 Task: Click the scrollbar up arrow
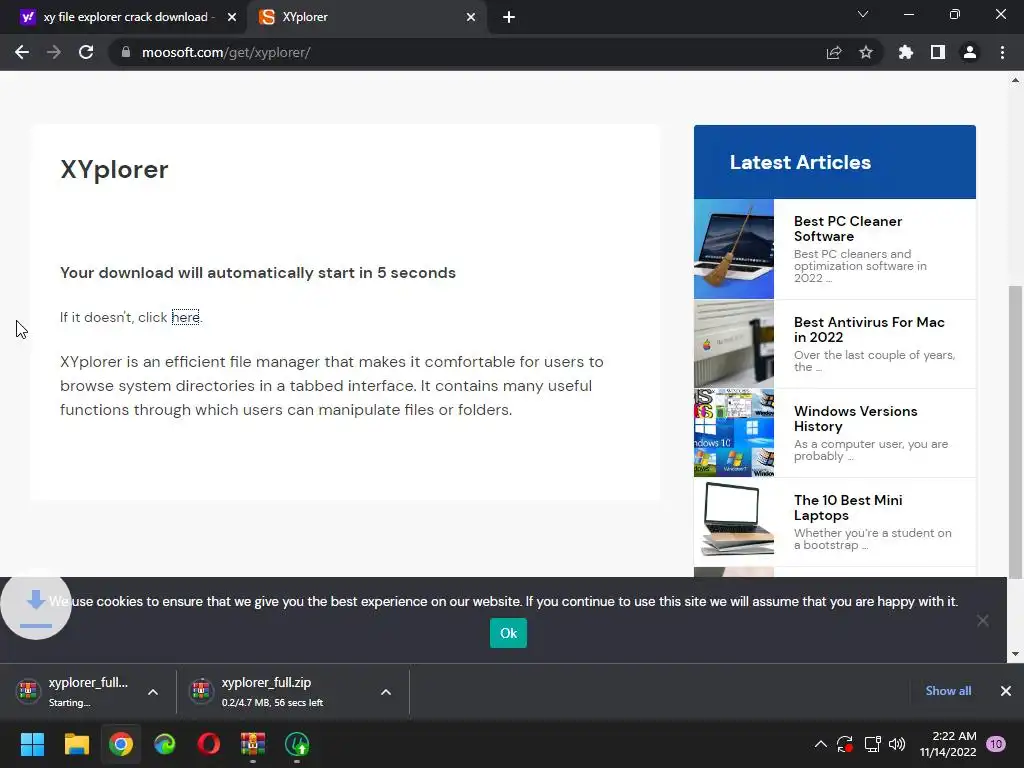1015,80
